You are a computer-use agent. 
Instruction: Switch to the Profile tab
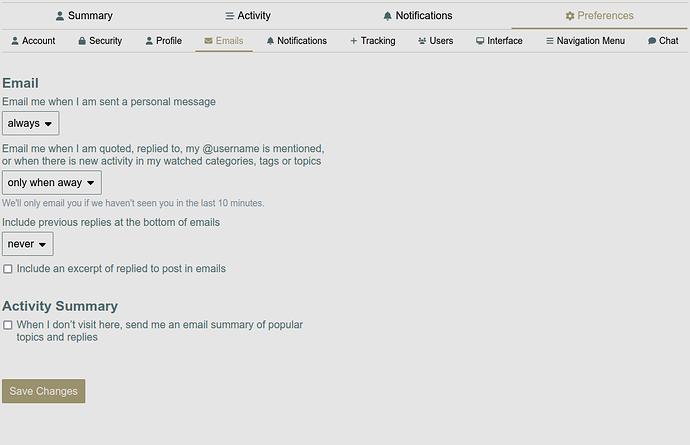163,41
